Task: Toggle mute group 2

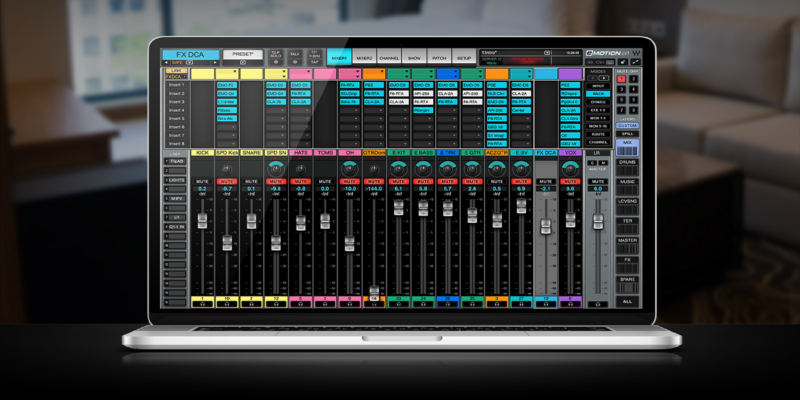Action: pyautogui.click(x=634, y=79)
